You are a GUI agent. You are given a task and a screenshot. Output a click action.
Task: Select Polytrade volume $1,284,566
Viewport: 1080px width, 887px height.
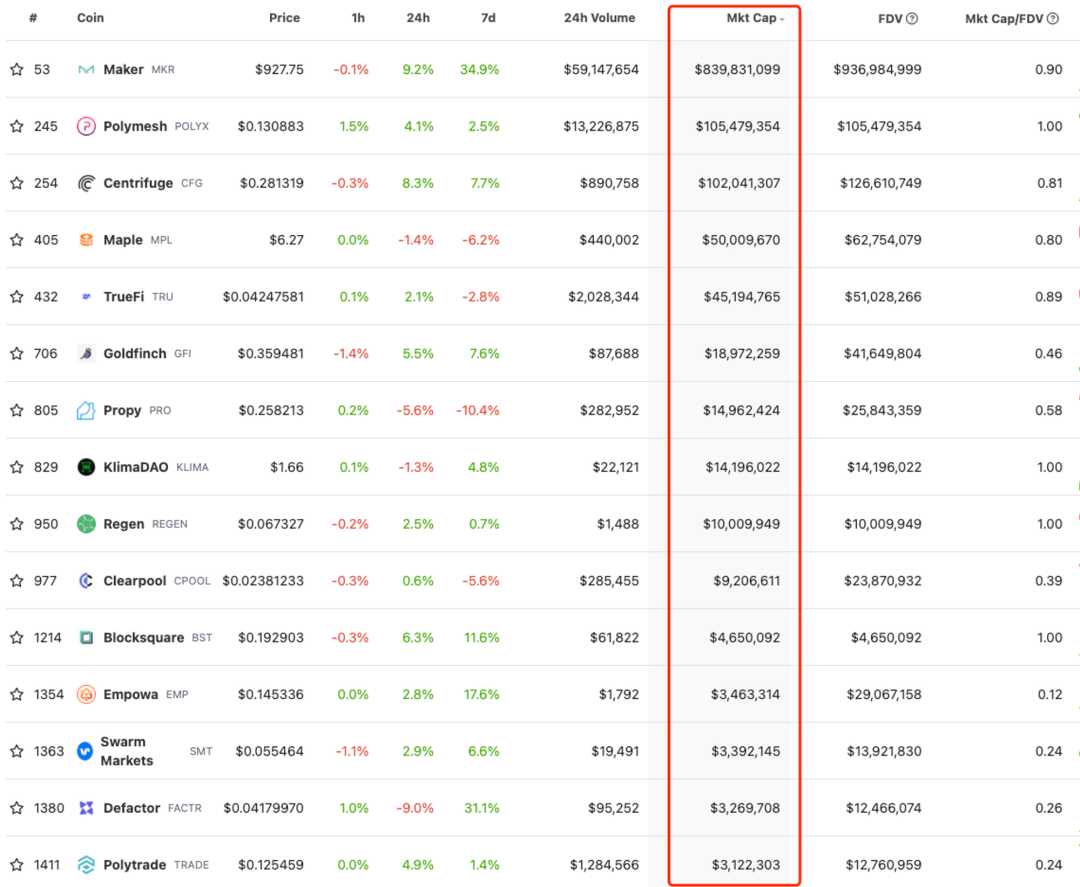point(604,865)
